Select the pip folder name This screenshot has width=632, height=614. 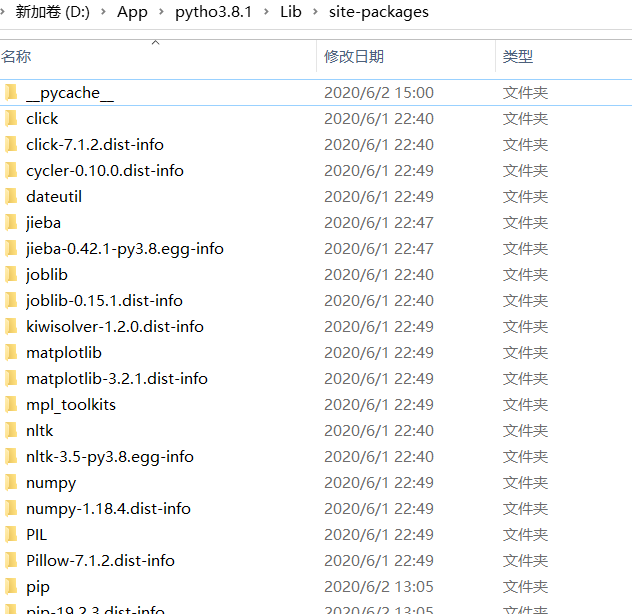tap(38, 587)
